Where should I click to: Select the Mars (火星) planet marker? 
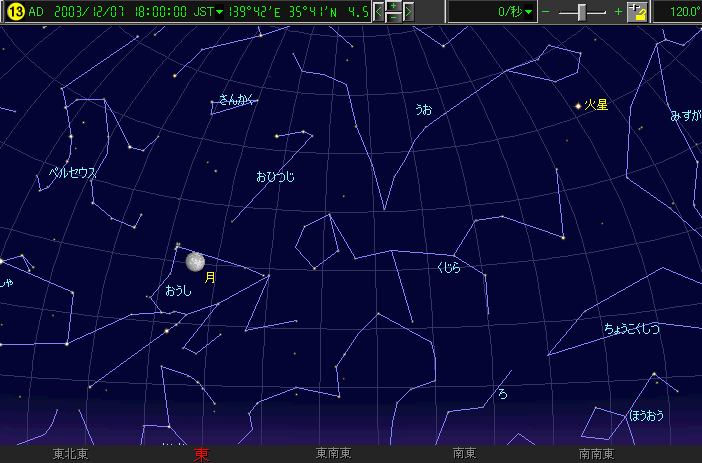[578, 105]
